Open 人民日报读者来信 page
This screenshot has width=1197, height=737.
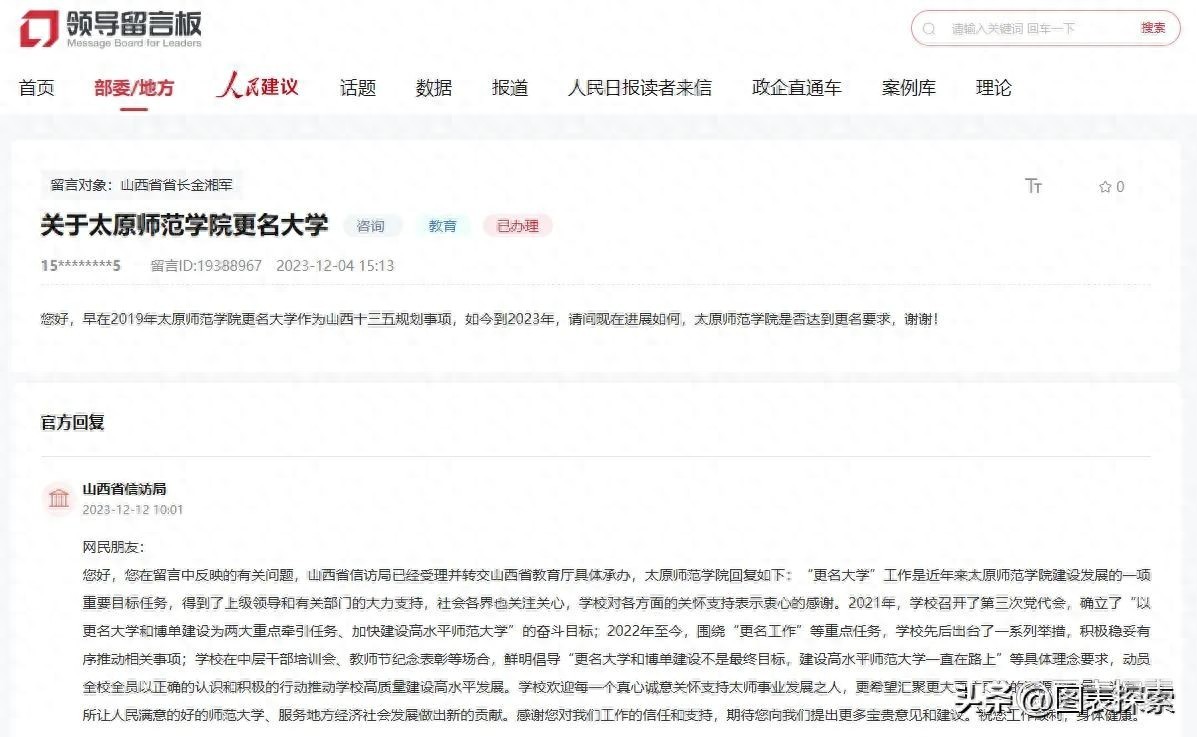640,88
